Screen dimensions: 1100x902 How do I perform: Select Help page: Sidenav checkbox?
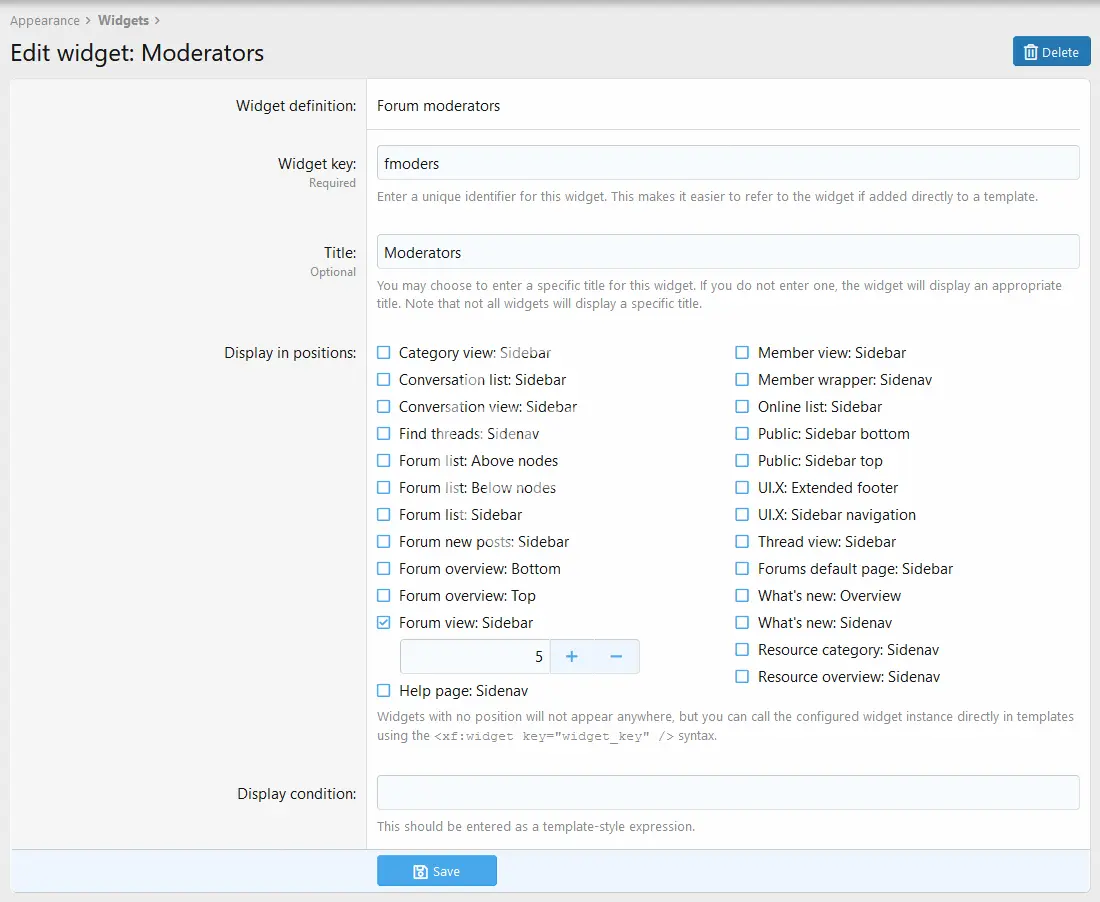coord(384,690)
